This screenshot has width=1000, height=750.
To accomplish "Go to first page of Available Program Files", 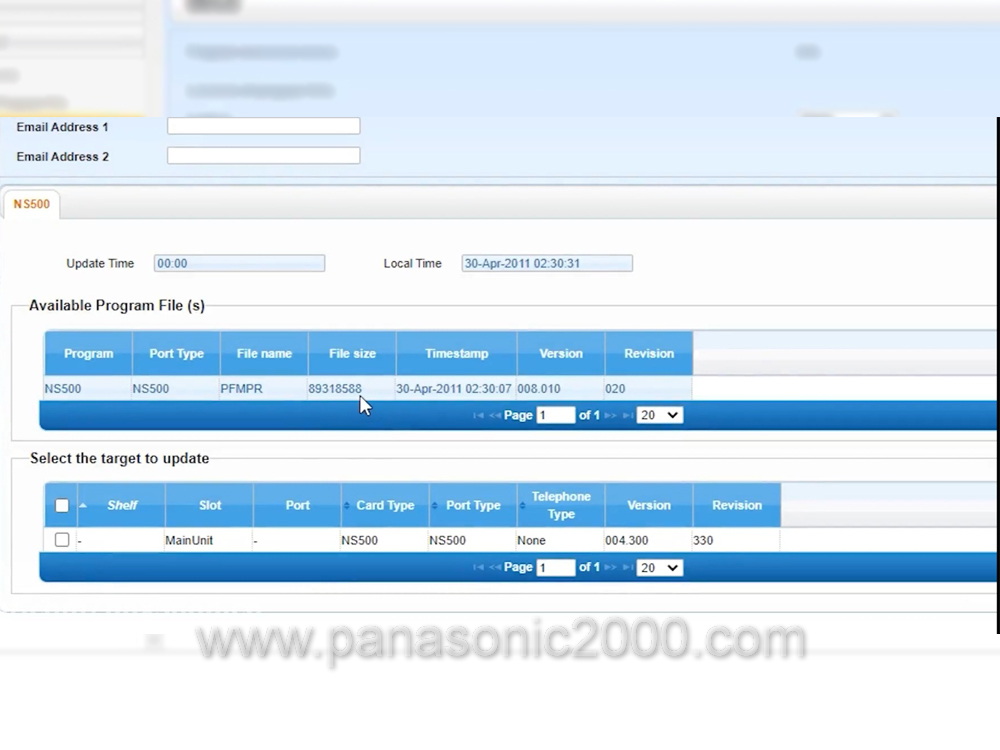I will (x=478, y=415).
